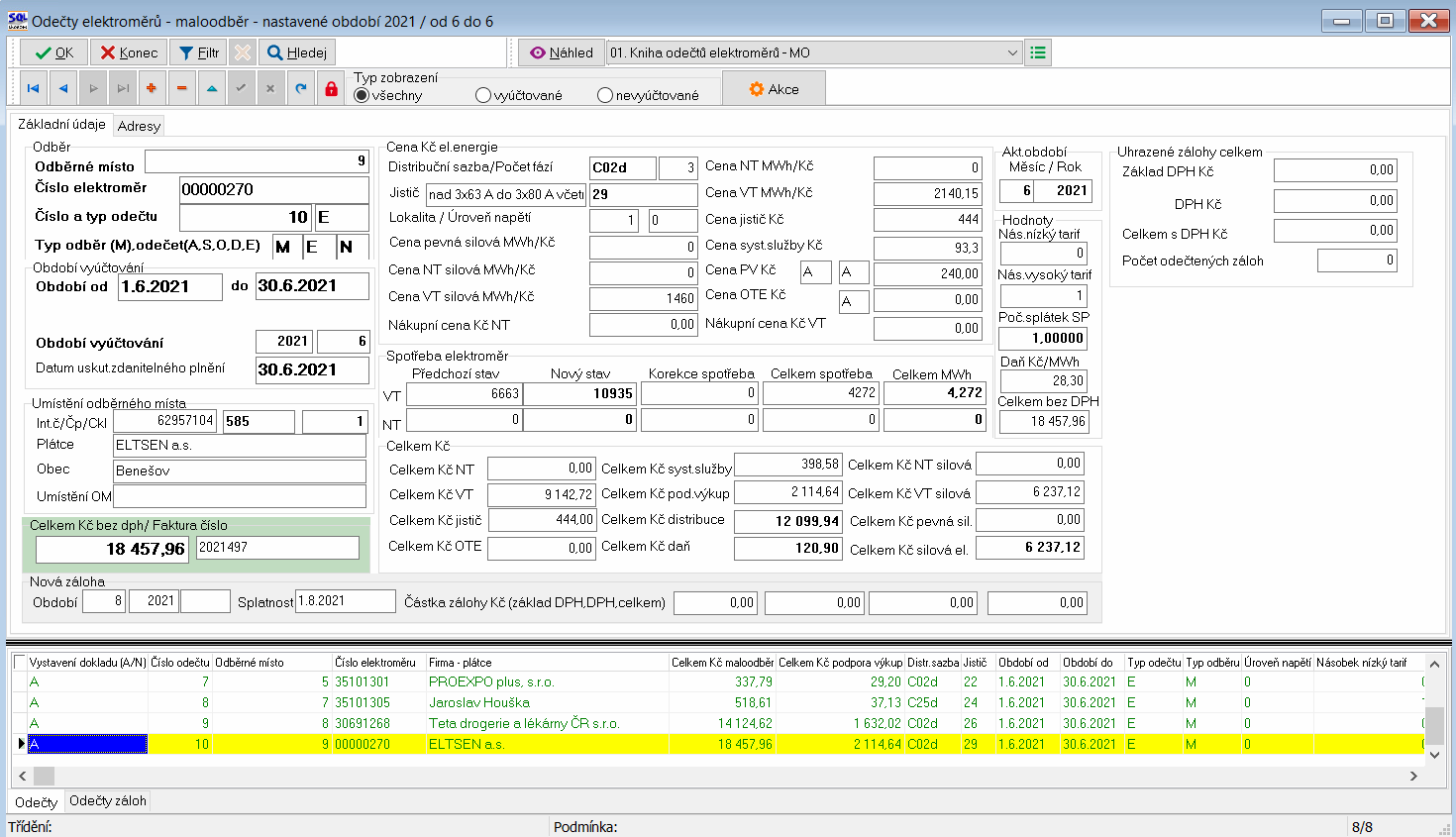The width and height of the screenshot is (1456, 837).
Task: Select the 'všechny' display option
Action: point(362,95)
